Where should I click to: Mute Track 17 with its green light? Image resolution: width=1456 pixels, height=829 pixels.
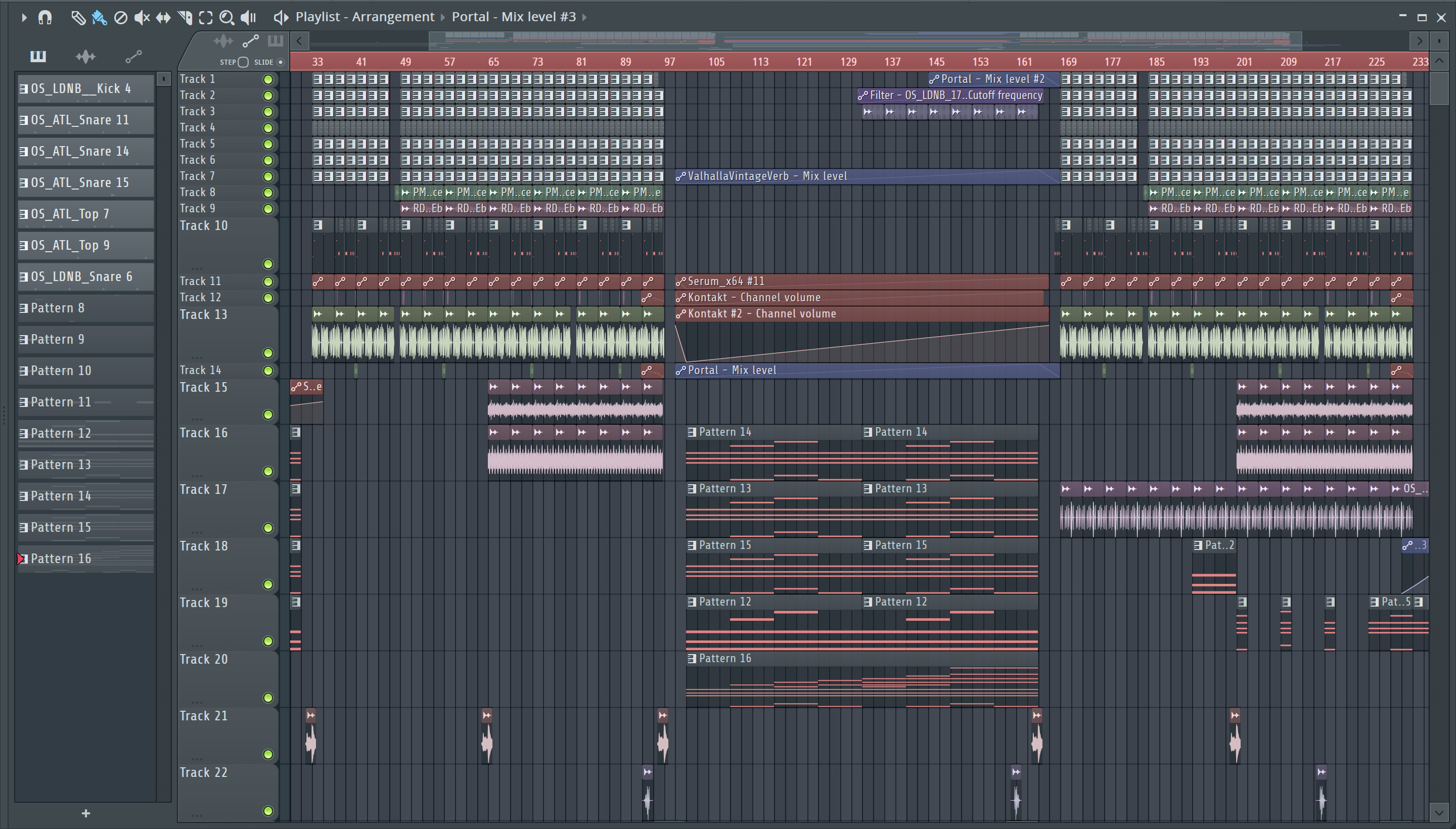[267, 528]
